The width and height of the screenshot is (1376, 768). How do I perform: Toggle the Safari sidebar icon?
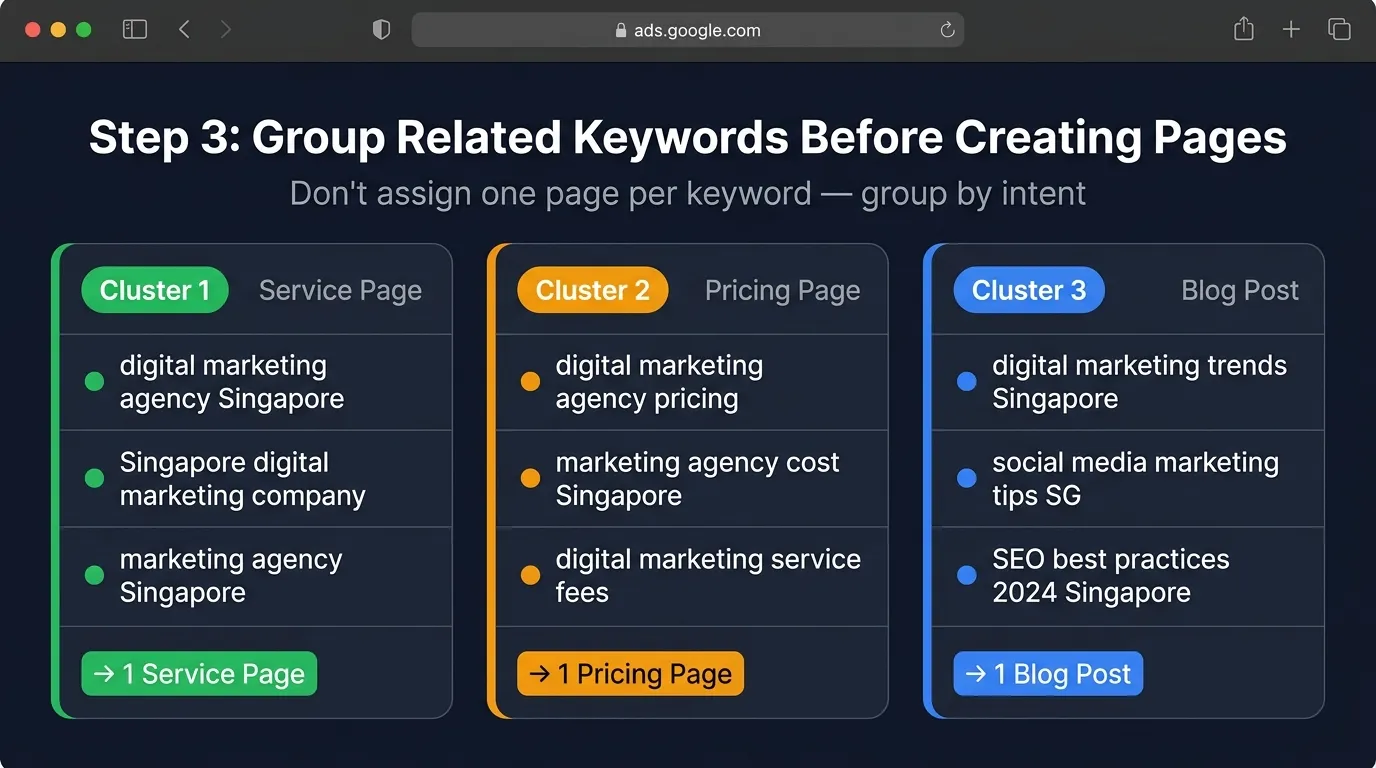[x=134, y=29]
